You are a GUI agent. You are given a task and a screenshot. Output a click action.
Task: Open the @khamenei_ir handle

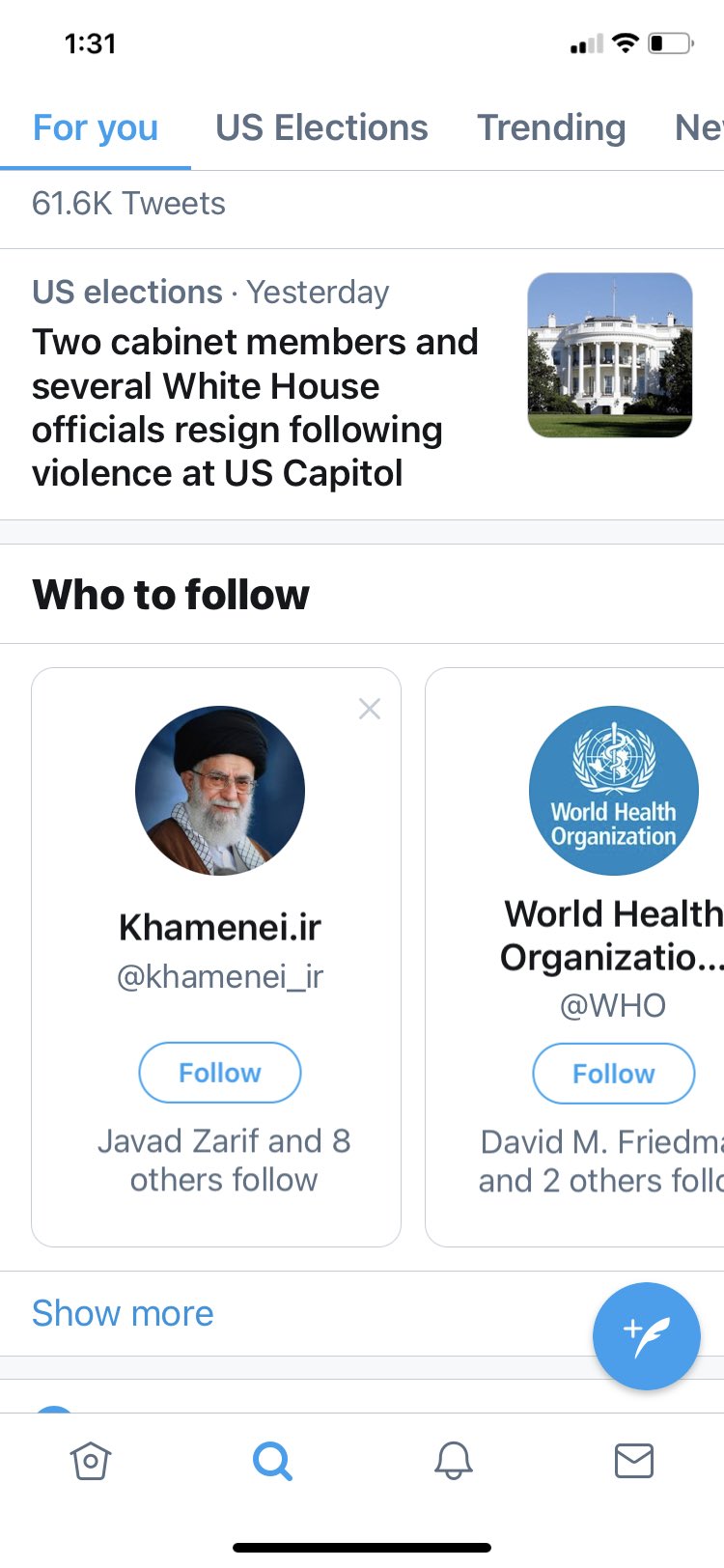(220, 976)
